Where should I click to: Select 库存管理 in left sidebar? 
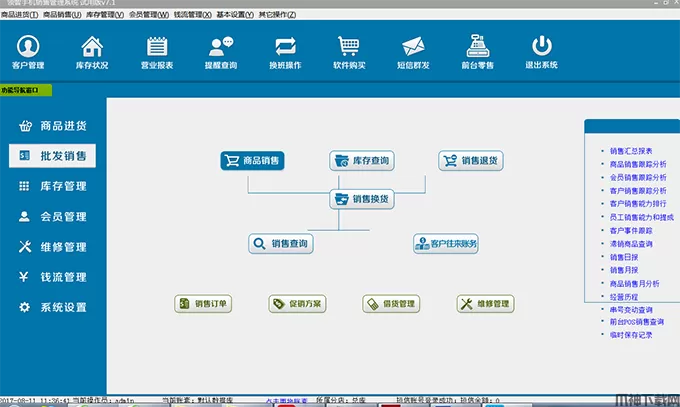[x=52, y=186]
